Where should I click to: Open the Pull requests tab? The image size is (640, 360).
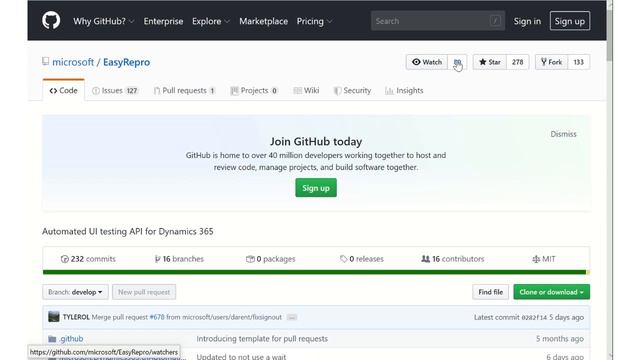point(184,91)
